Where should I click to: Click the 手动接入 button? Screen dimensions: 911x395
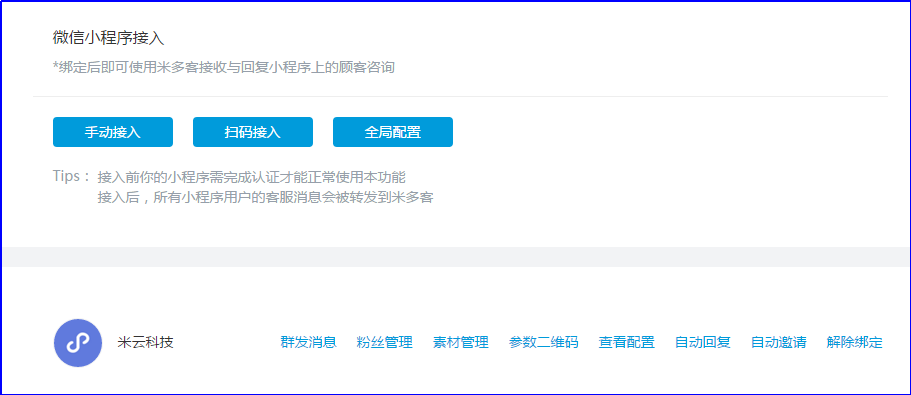(113, 132)
